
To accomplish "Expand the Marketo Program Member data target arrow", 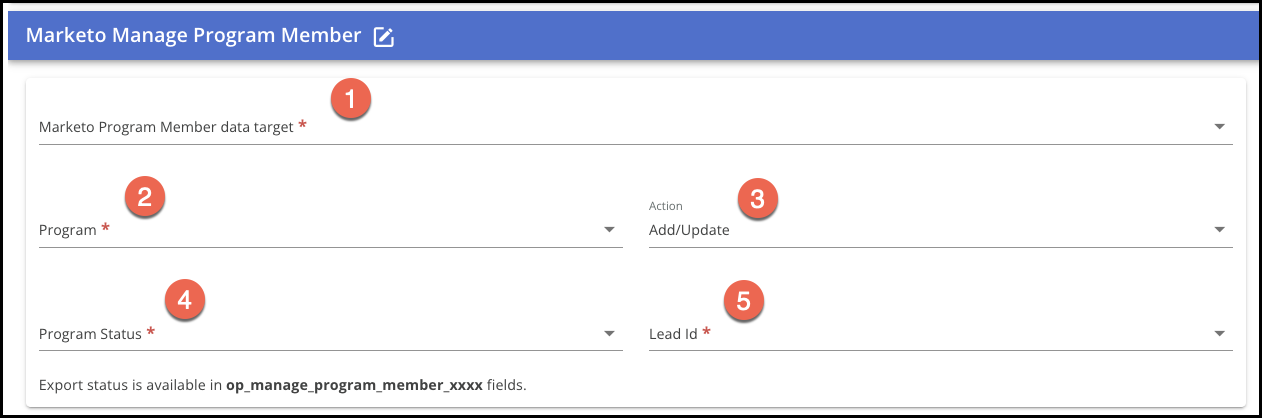I will coord(1219,127).
